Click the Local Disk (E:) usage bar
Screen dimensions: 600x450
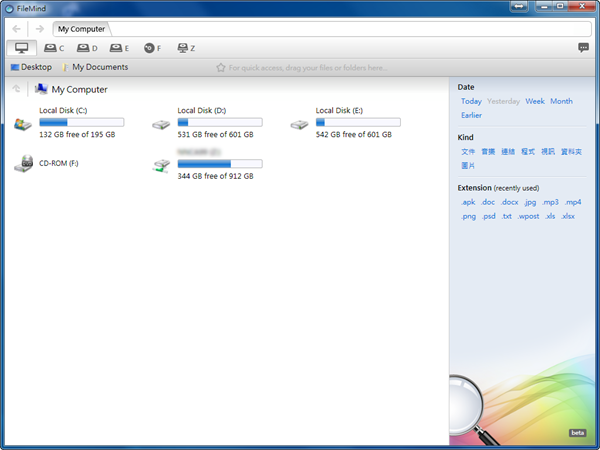[358, 122]
